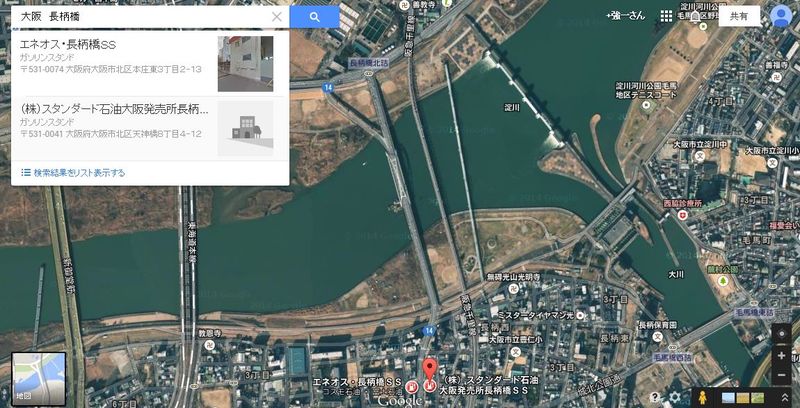Open the エネオス・長柄橋SS search result
800x408 pixels.
150,63
